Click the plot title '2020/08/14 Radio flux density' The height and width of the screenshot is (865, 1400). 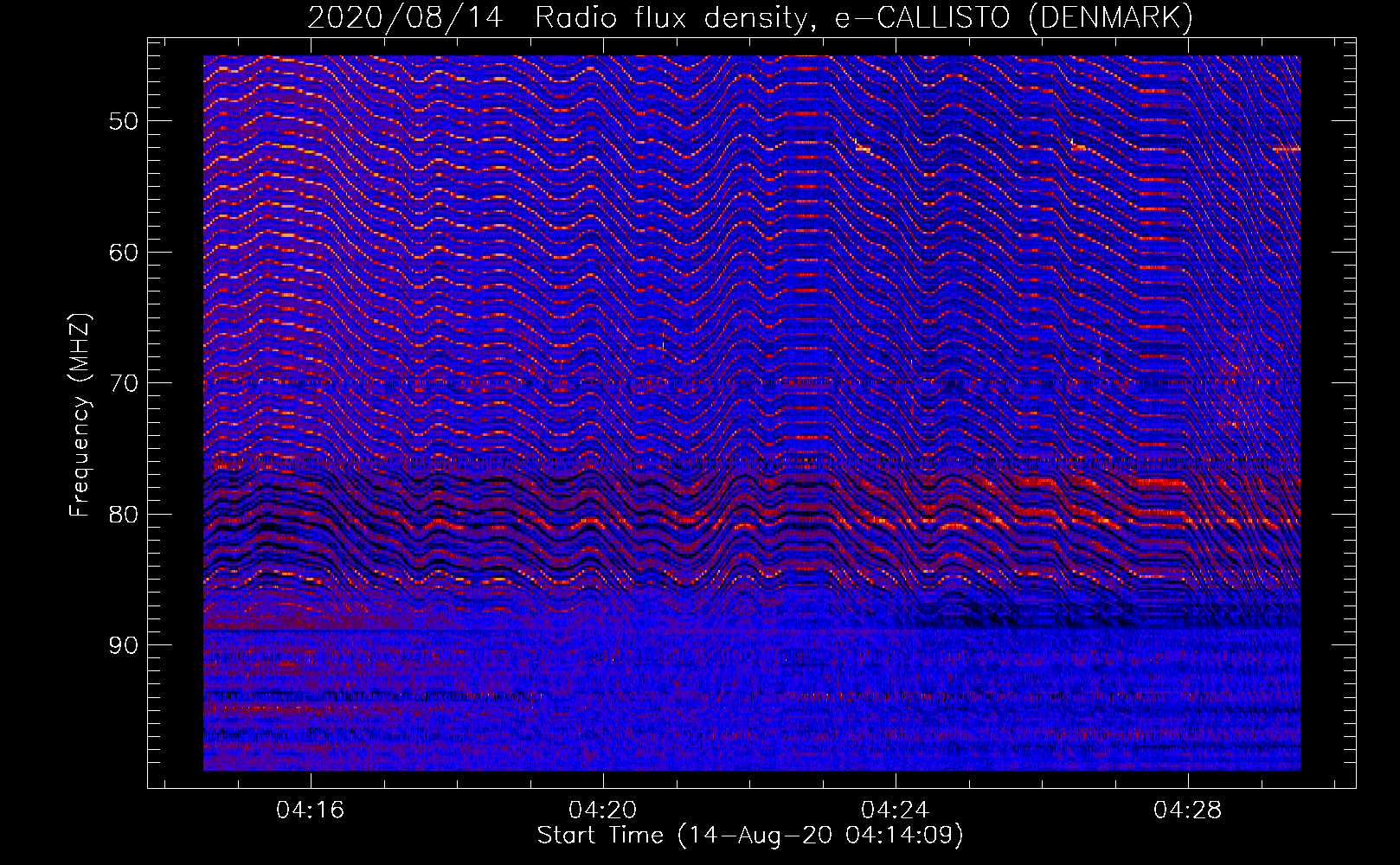click(x=750, y=17)
